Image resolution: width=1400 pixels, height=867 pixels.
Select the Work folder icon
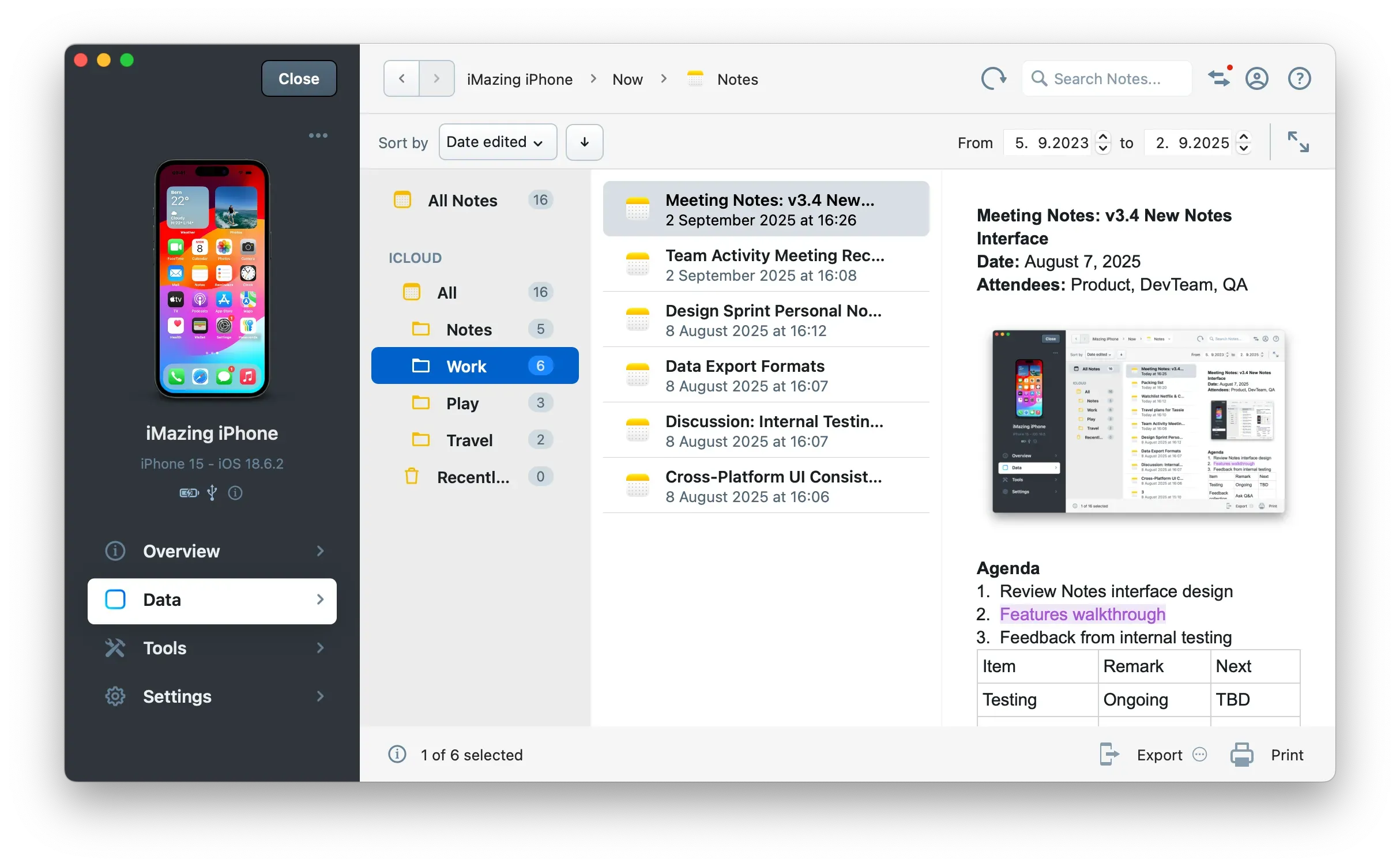coord(420,365)
